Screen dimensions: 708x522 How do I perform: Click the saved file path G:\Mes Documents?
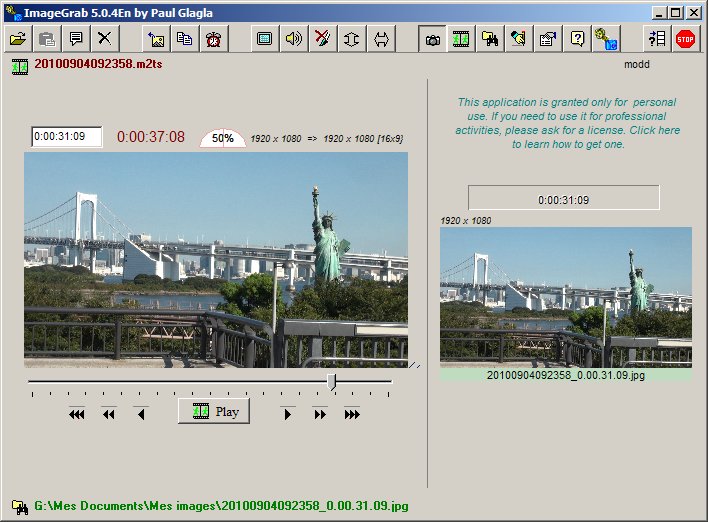pyautogui.click(x=221, y=506)
